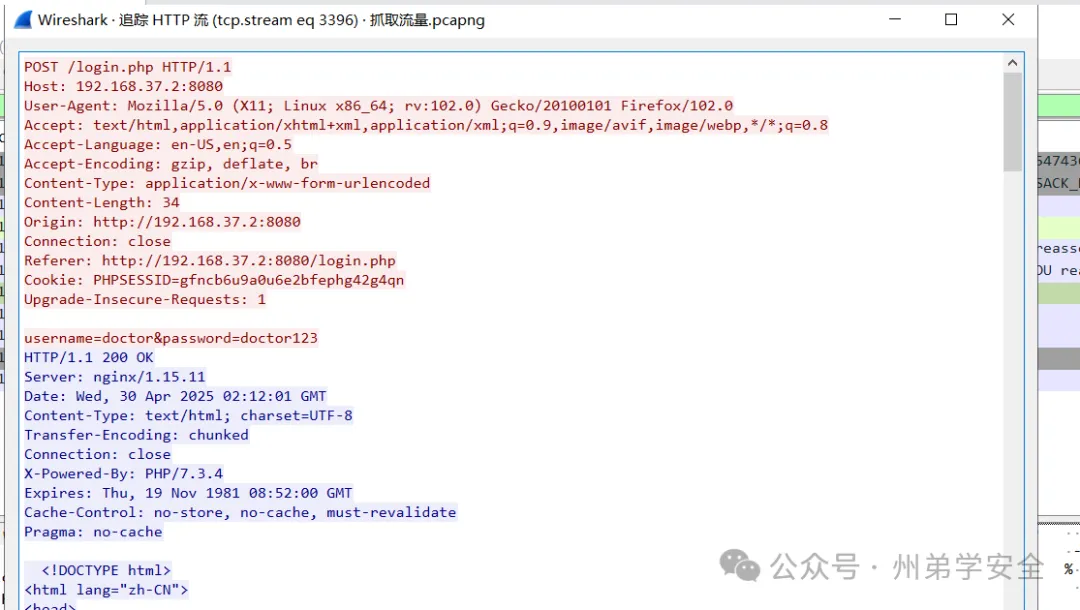Click the 'Upgrade-Insecure-Requests: 1' line
Screen dimensions: 1080x610
click(145, 299)
